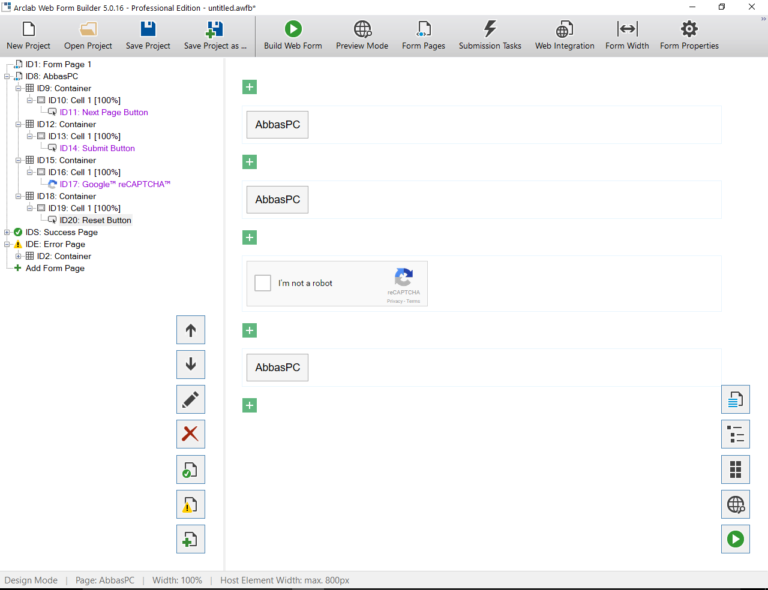Screen dimensions: 768x590
Task: Click green plus between first two AbbasPC buttons
Action: click(x=249, y=162)
